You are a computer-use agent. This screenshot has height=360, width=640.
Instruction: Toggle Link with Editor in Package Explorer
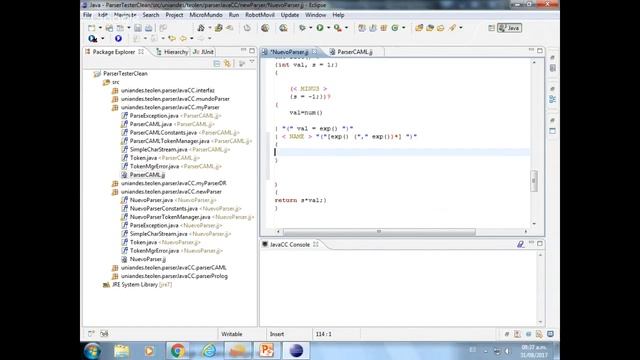click(x=227, y=63)
